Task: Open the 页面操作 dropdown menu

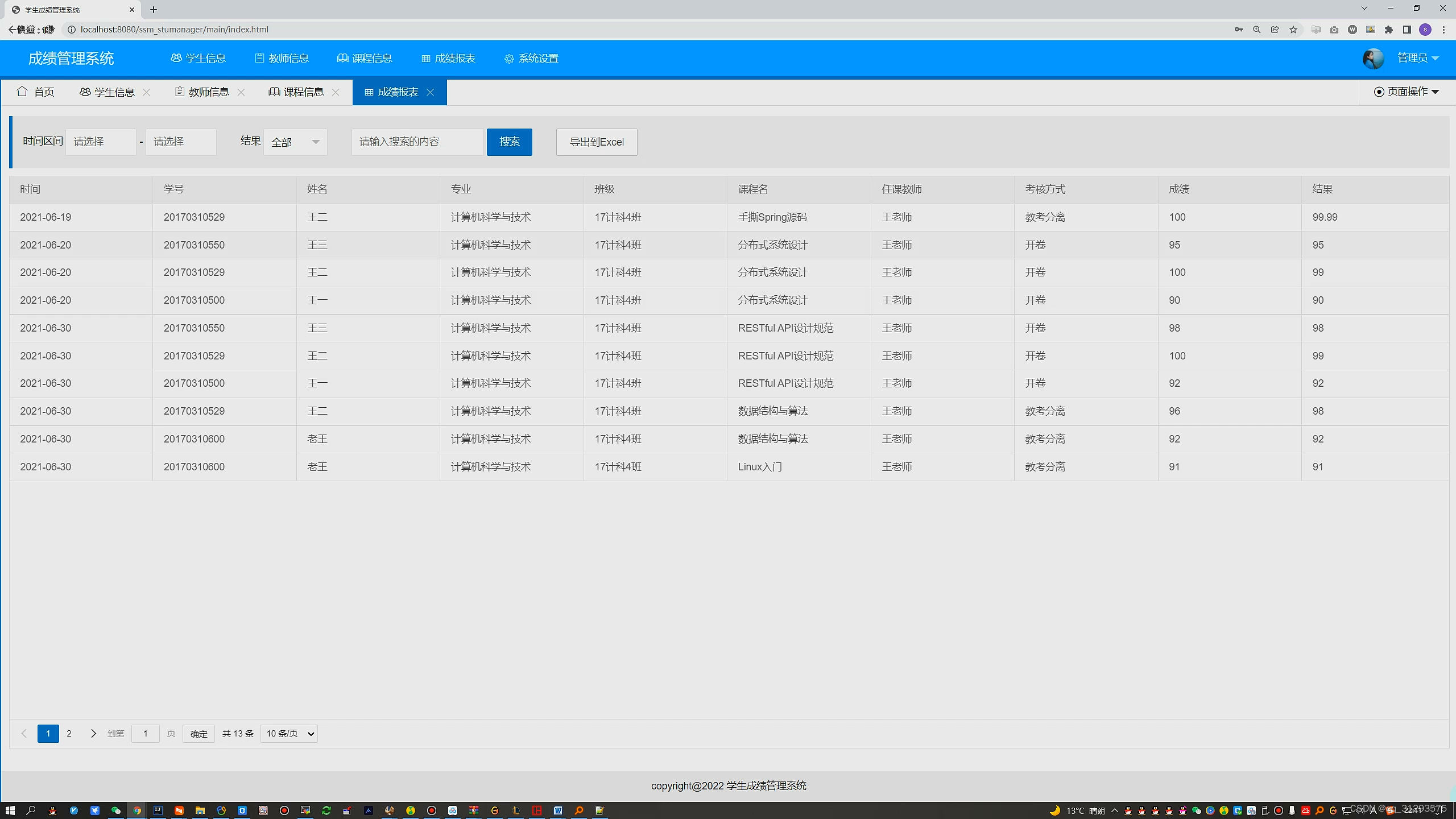Action: (x=1407, y=92)
